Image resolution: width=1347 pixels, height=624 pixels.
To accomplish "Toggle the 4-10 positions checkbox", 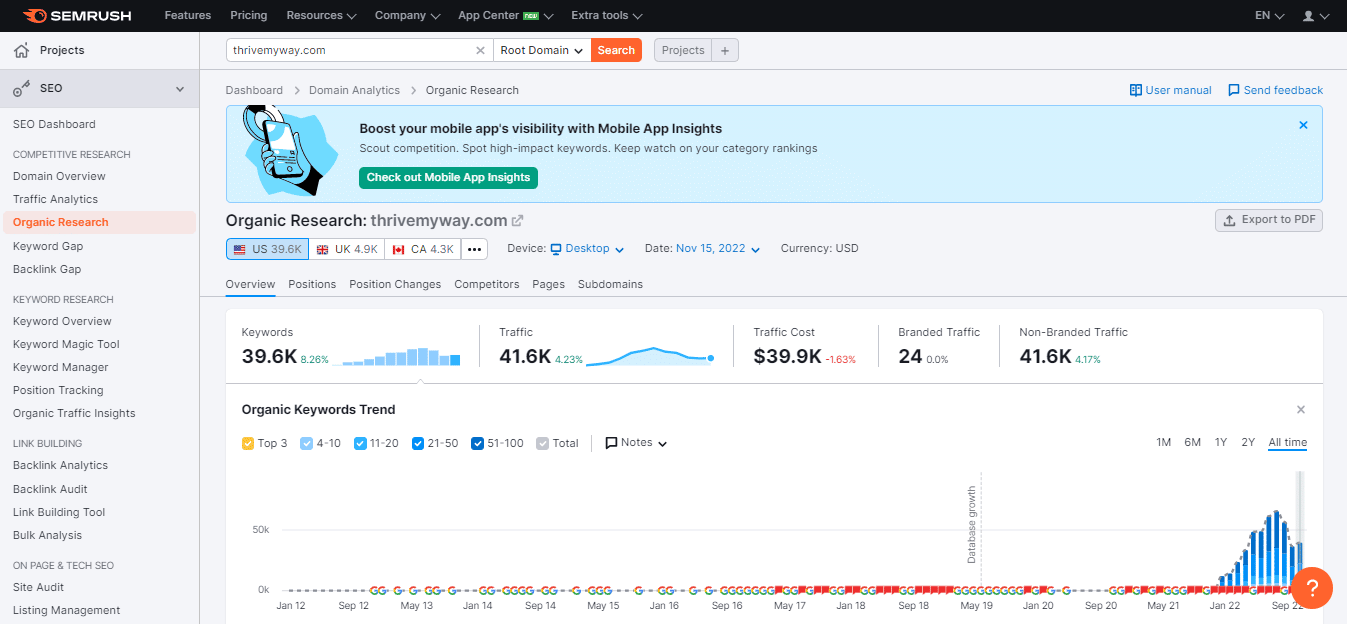I will point(307,443).
